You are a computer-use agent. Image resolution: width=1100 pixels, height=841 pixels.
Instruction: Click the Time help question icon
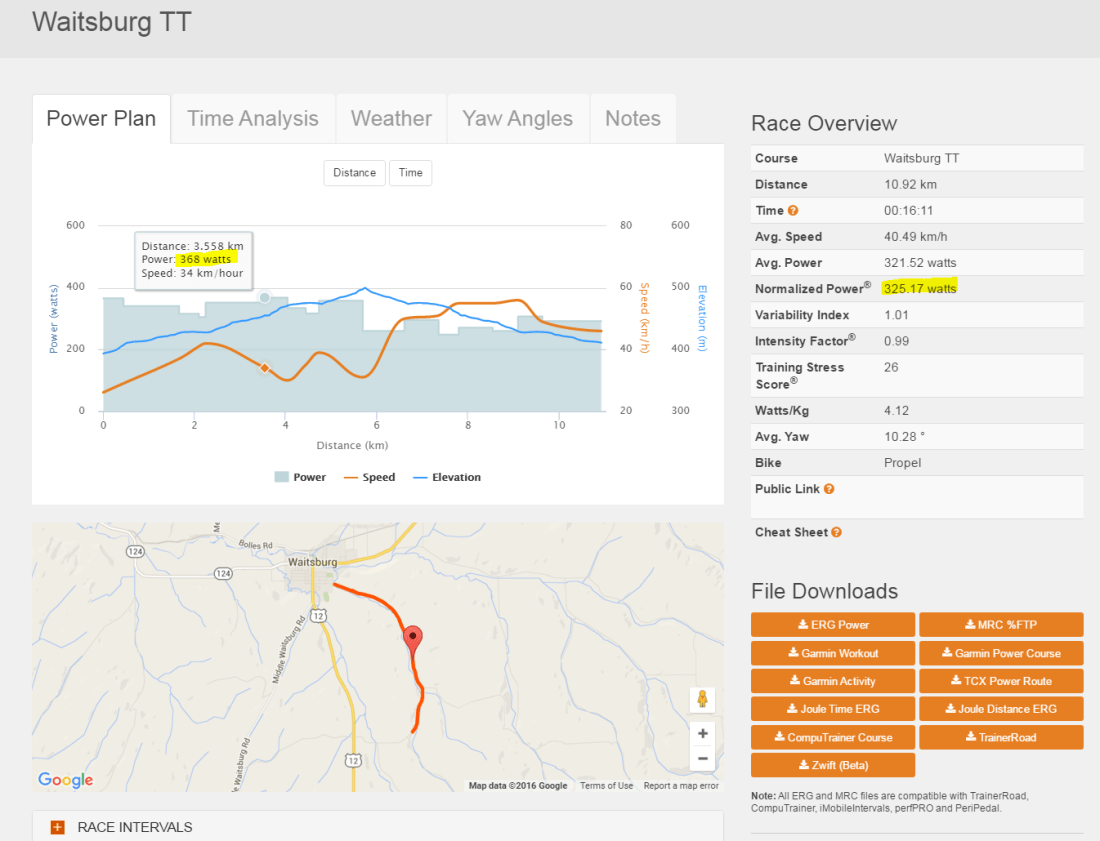pyautogui.click(x=793, y=211)
